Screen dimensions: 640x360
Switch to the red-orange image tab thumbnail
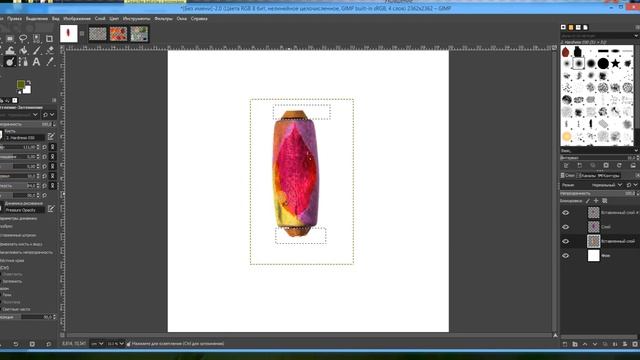click(x=118, y=34)
